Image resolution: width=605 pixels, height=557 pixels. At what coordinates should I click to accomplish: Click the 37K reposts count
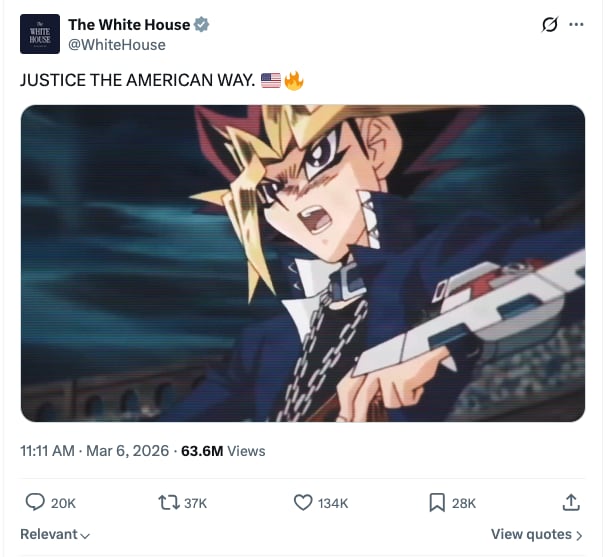(195, 503)
